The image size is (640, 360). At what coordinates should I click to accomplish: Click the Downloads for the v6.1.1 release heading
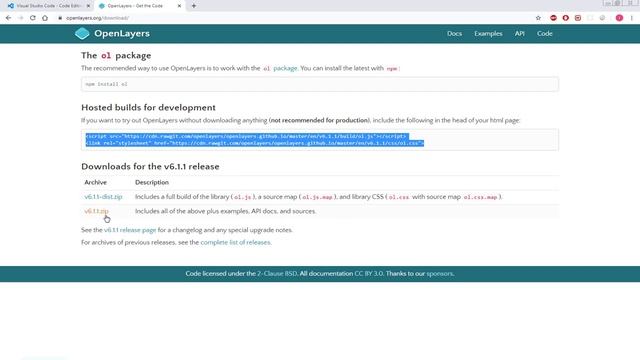click(150, 167)
